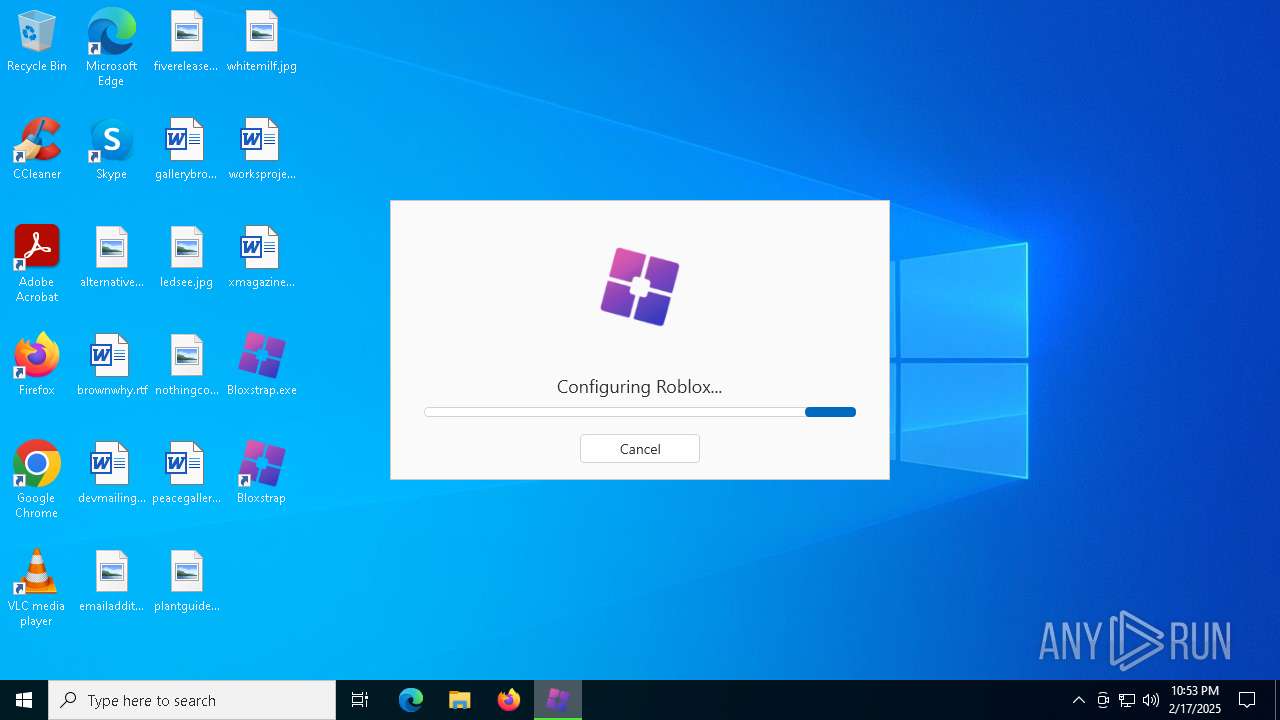1280x720 pixels.
Task: Click the Meet Now tray icon
Action: 1103,700
